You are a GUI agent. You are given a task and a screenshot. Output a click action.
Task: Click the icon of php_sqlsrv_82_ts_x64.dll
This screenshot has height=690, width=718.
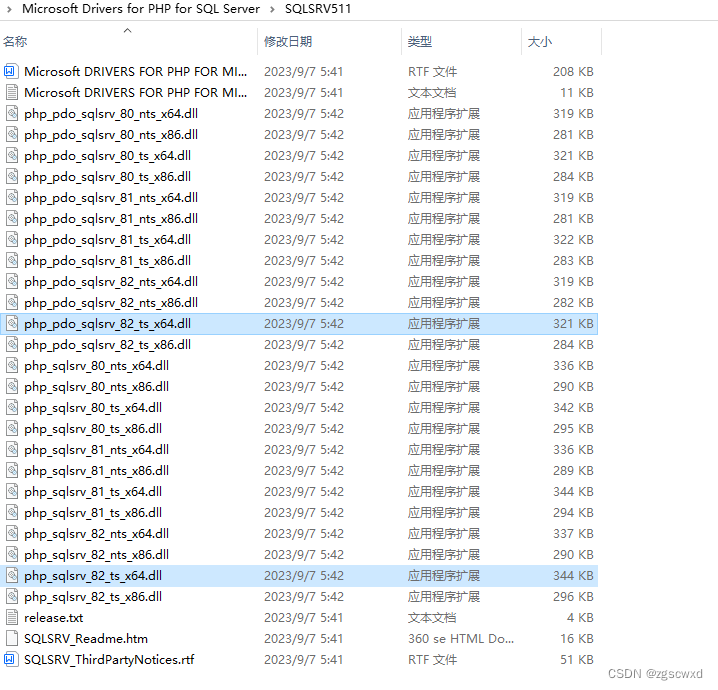pos(12,576)
